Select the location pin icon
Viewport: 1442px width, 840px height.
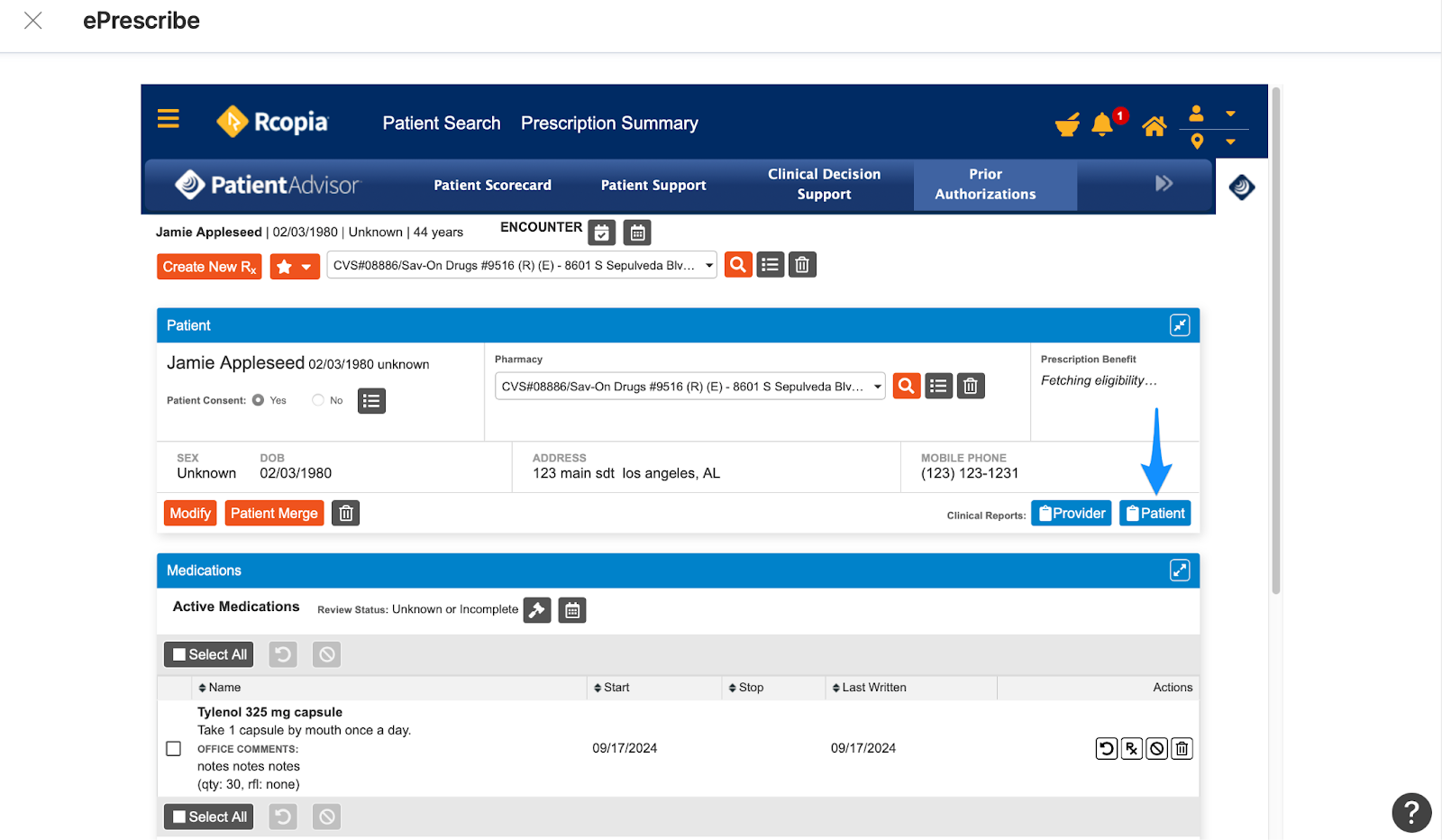pyautogui.click(x=1196, y=141)
